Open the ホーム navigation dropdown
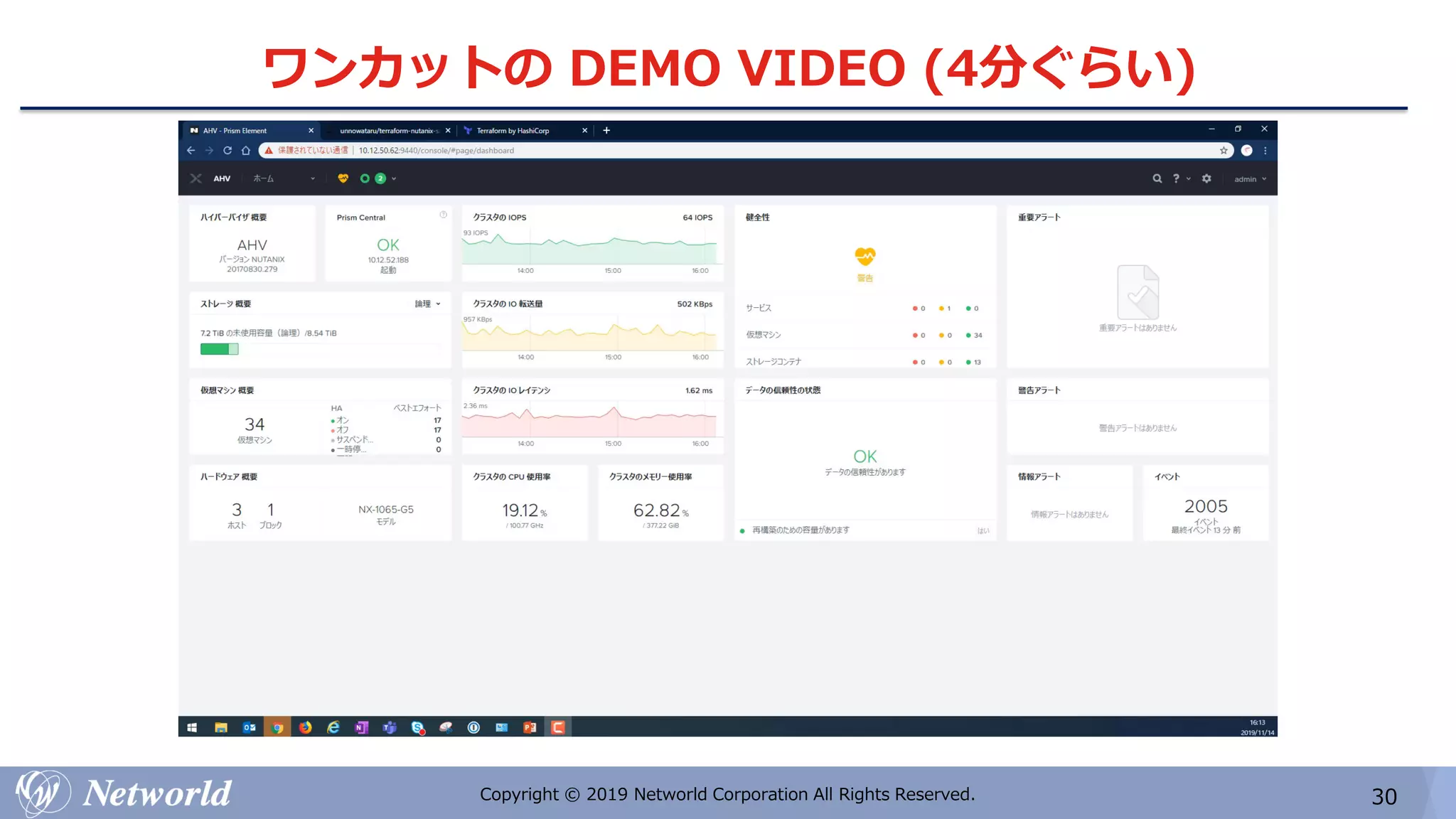This screenshot has height=819, width=1456. [284, 178]
